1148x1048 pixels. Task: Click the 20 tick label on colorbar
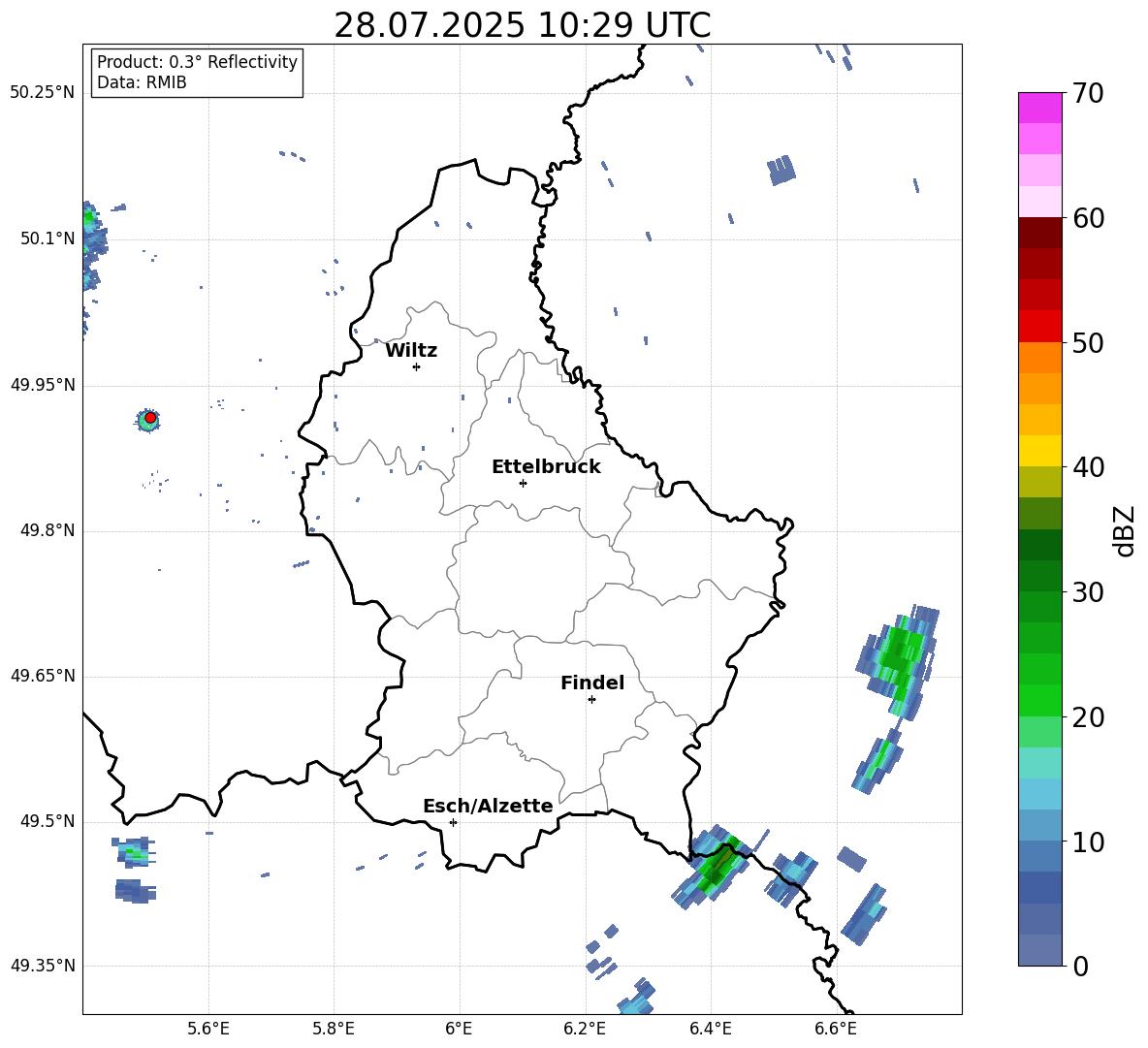coord(1088,717)
